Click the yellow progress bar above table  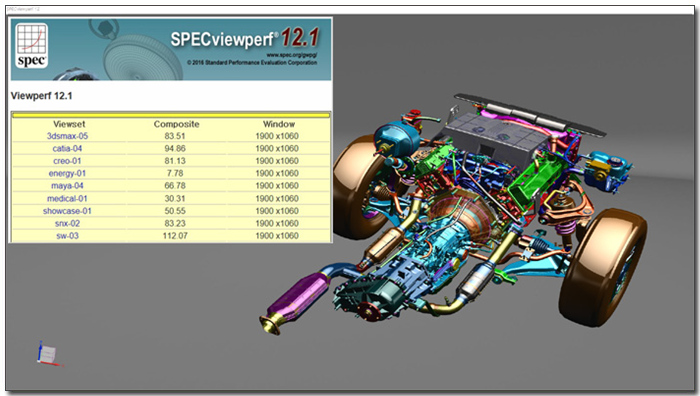171,115
